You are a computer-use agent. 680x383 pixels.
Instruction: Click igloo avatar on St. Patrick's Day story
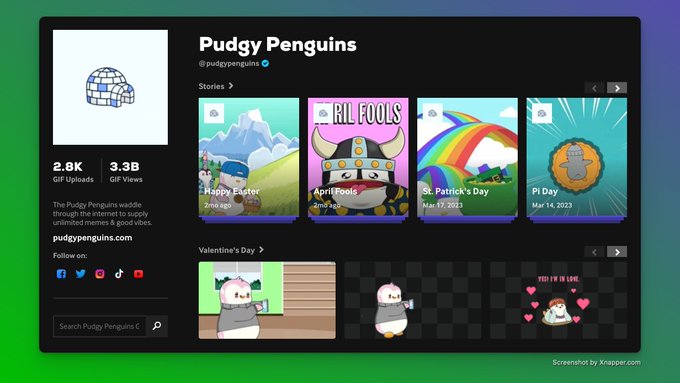(432, 113)
